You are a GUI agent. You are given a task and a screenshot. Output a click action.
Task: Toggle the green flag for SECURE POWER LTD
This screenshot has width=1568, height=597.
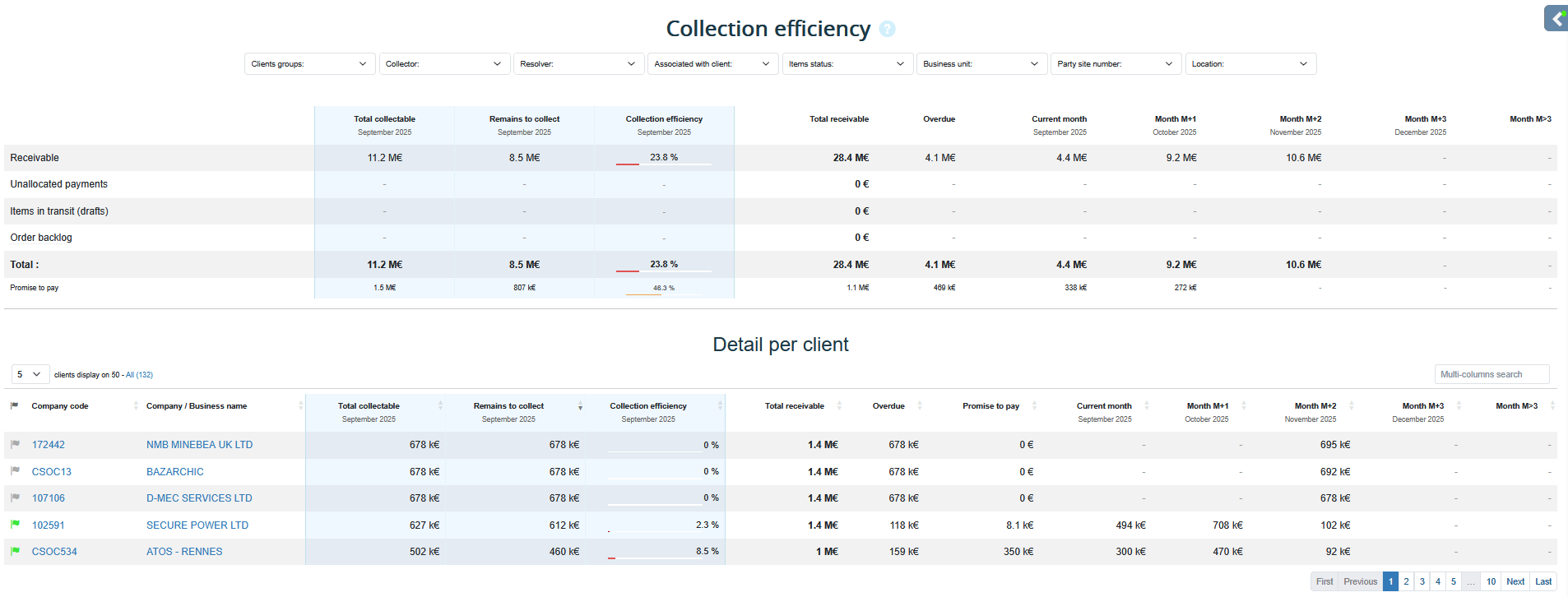(15, 525)
